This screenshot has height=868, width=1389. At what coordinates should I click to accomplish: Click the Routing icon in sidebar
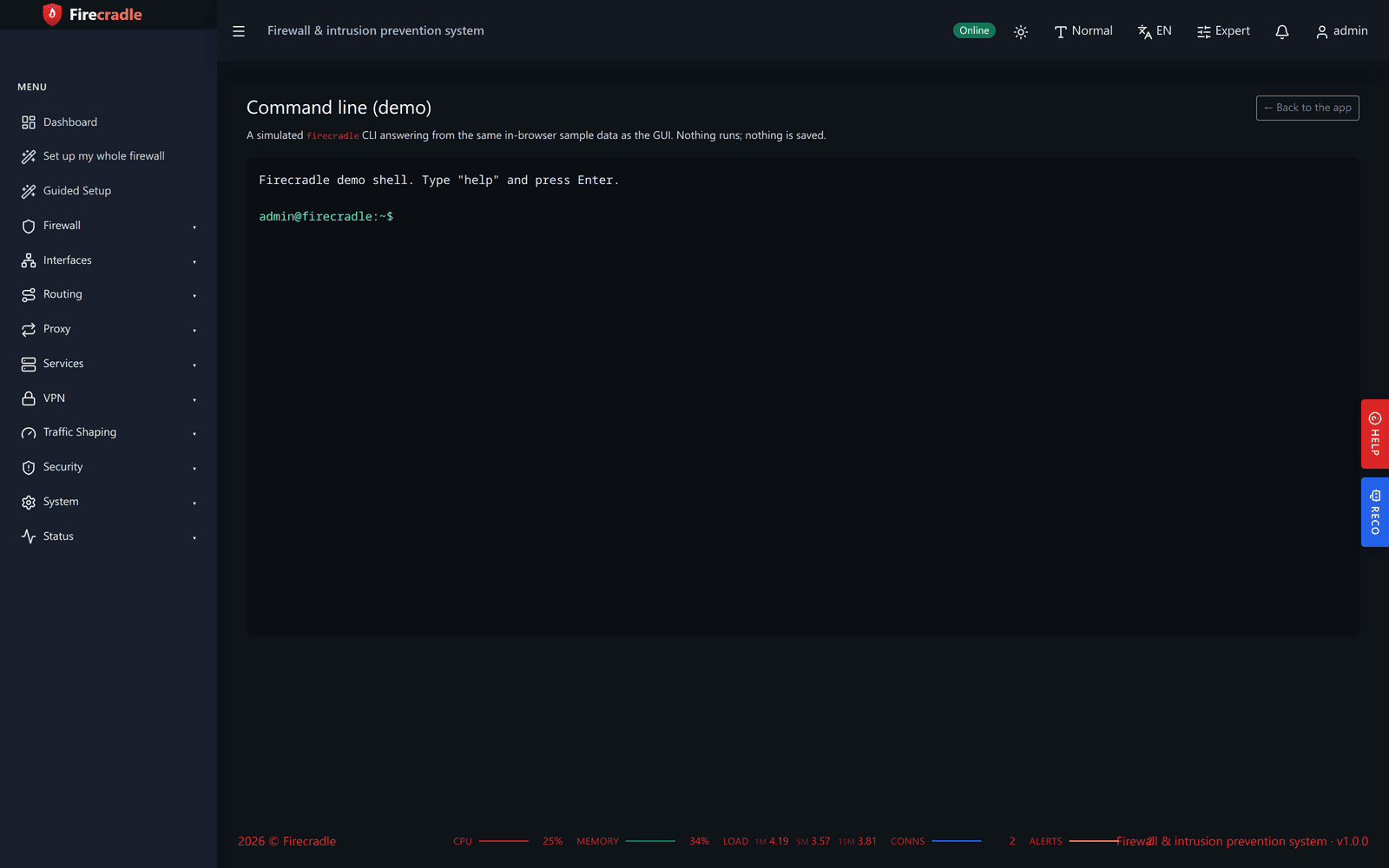(x=29, y=295)
